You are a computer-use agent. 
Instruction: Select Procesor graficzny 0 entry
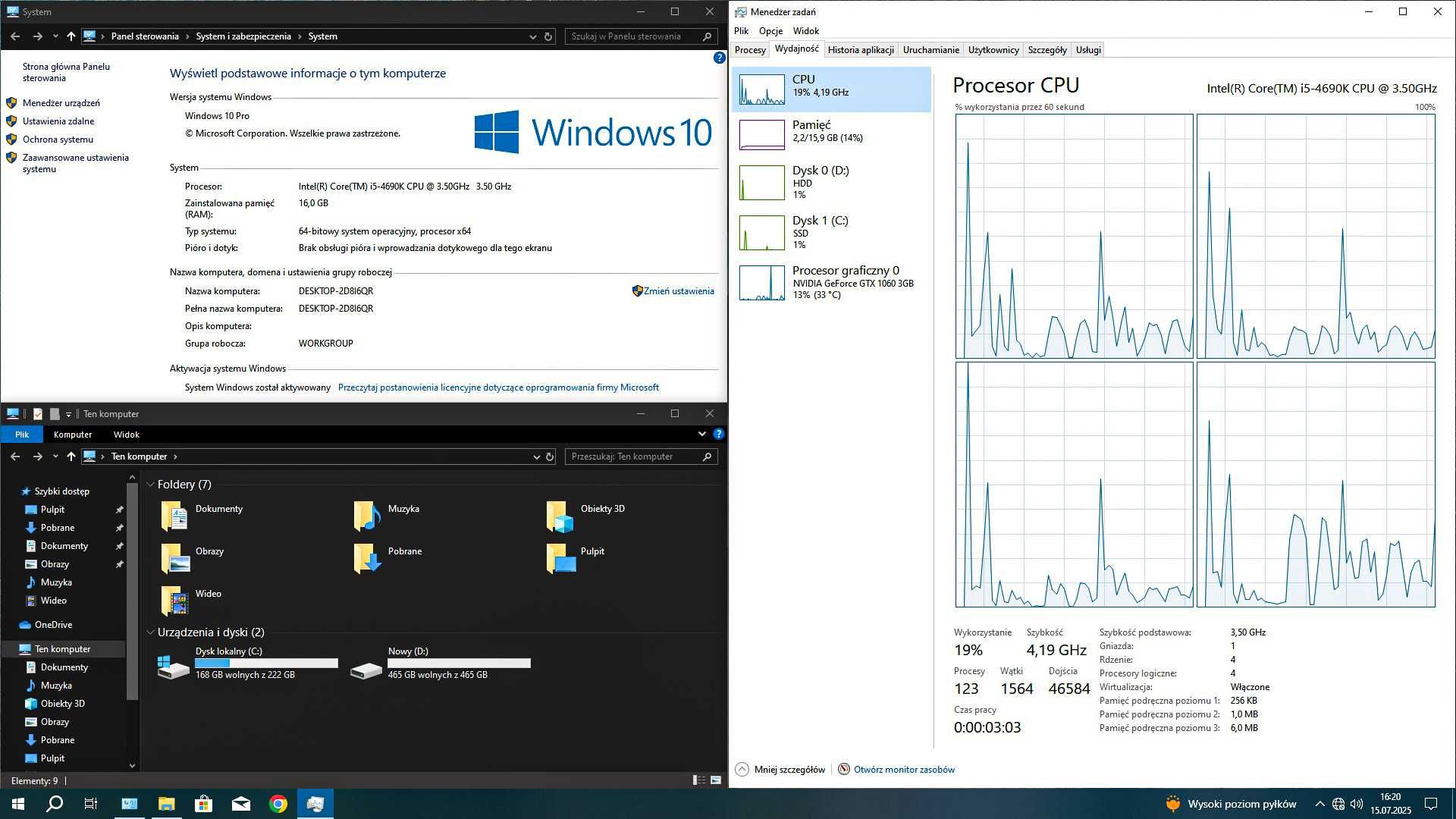pos(831,283)
